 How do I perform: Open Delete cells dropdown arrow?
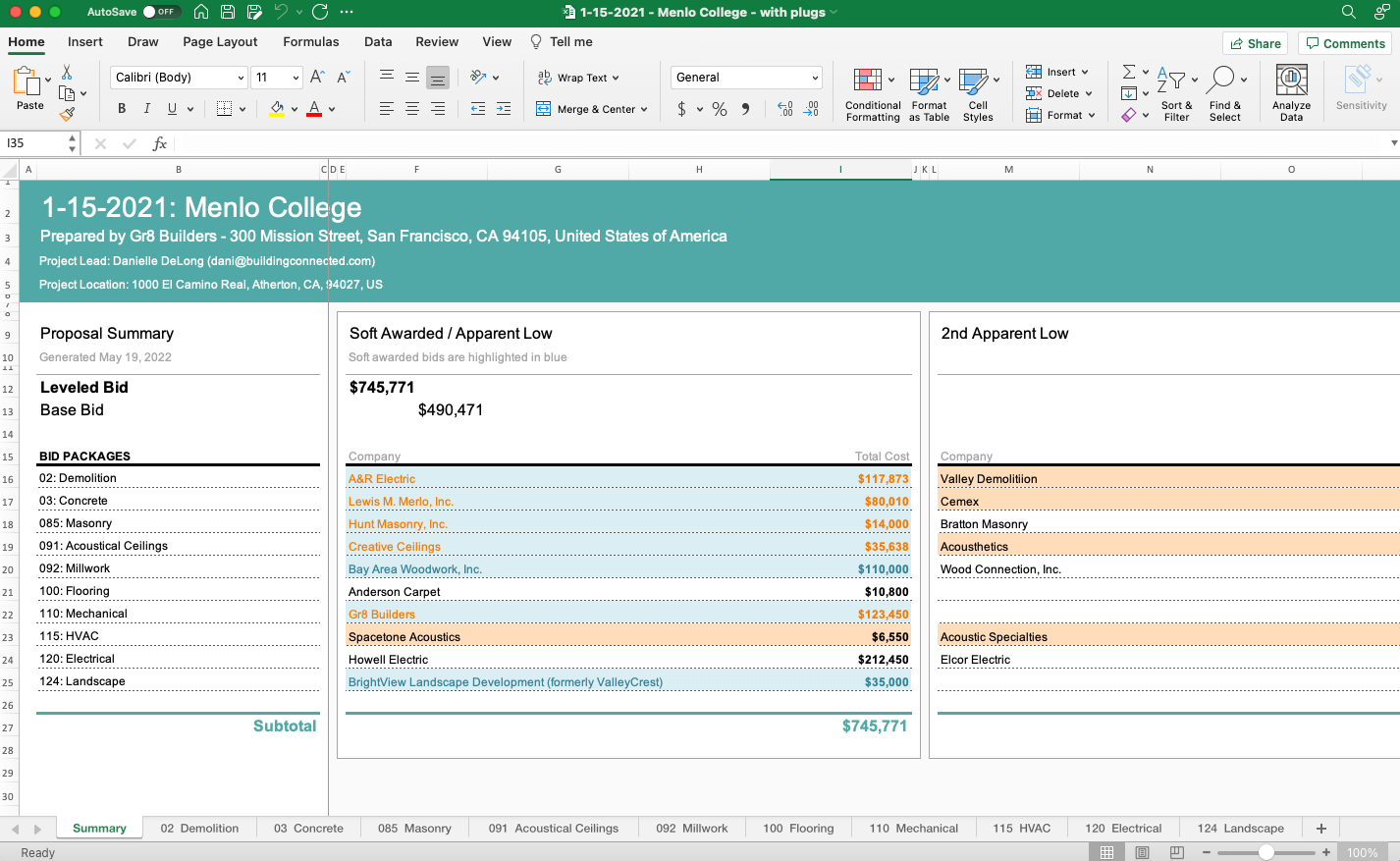(x=1089, y=93)
